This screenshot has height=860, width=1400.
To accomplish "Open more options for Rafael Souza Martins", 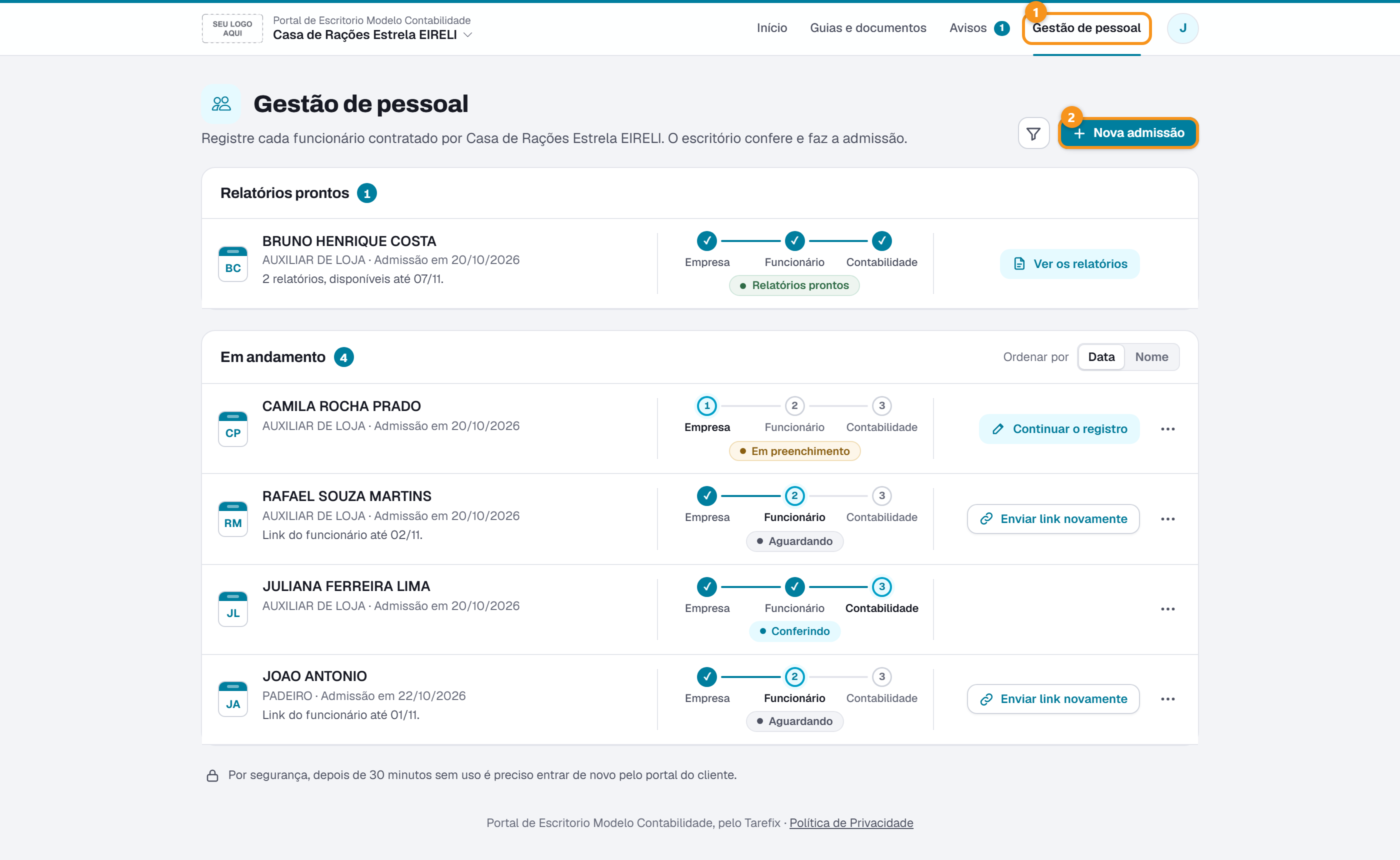I will point(1167,518).
